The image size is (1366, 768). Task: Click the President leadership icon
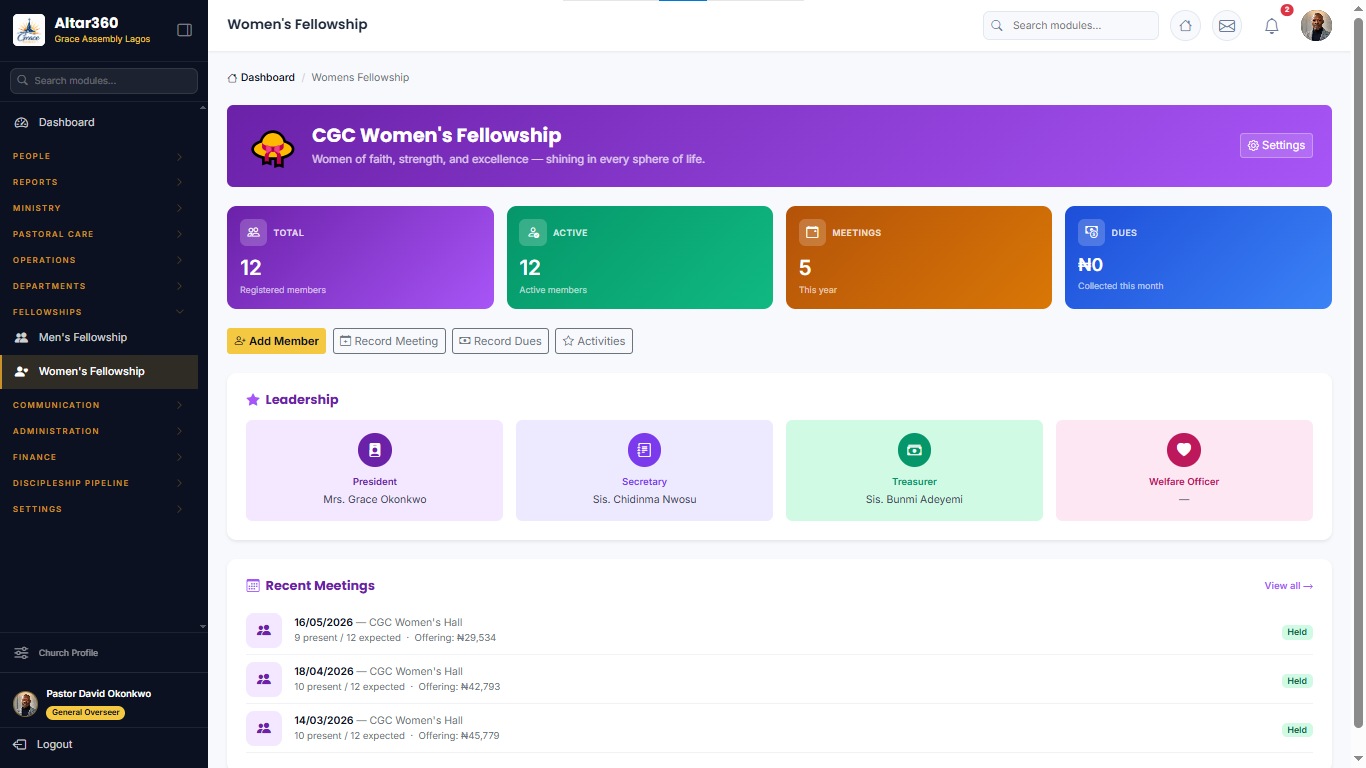tap(375, 450)
